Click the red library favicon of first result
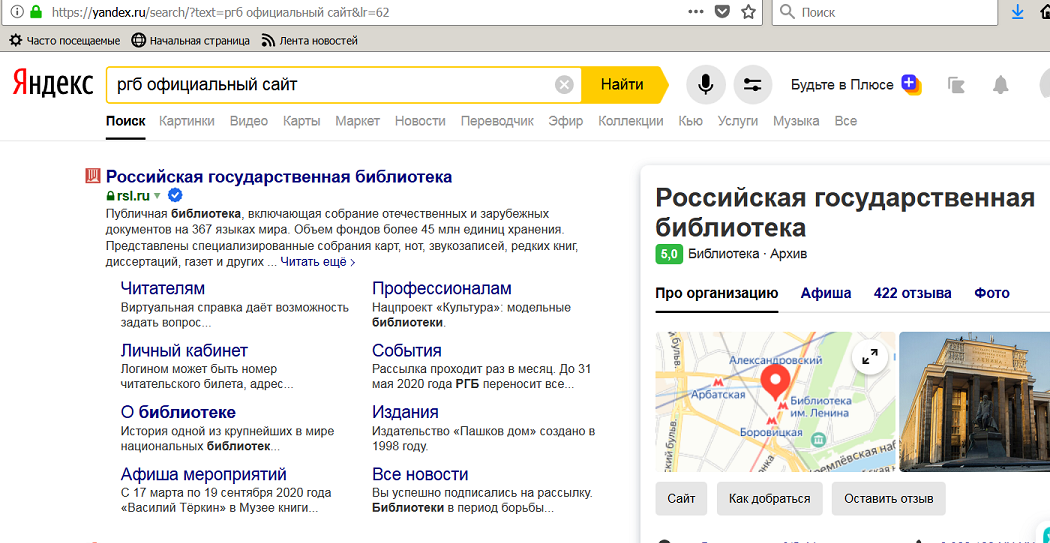 (x=92, y=176)
